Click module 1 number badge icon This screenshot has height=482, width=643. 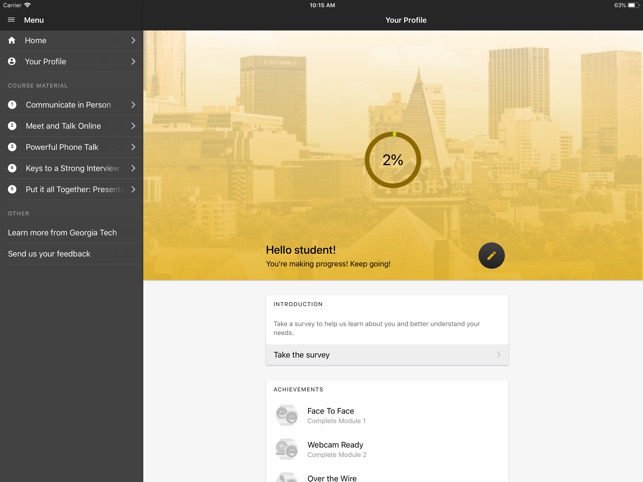(12, 105)
